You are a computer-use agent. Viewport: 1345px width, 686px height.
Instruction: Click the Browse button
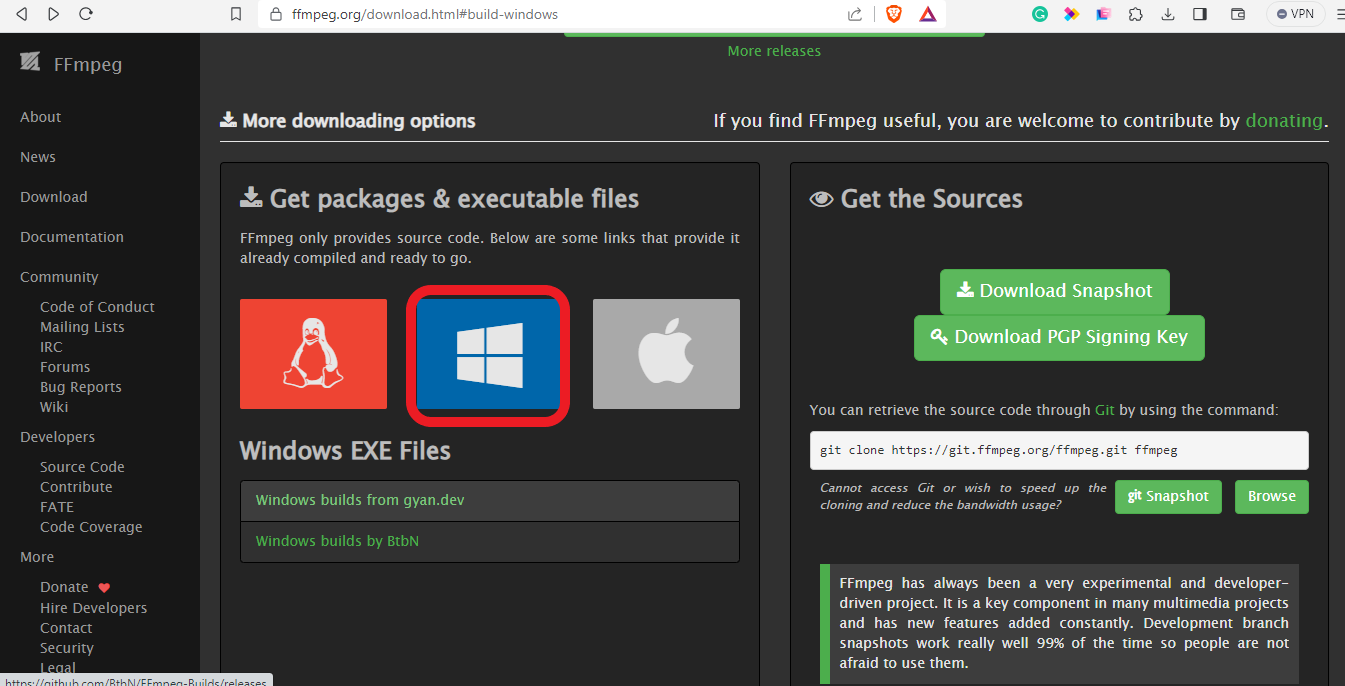1272,496
